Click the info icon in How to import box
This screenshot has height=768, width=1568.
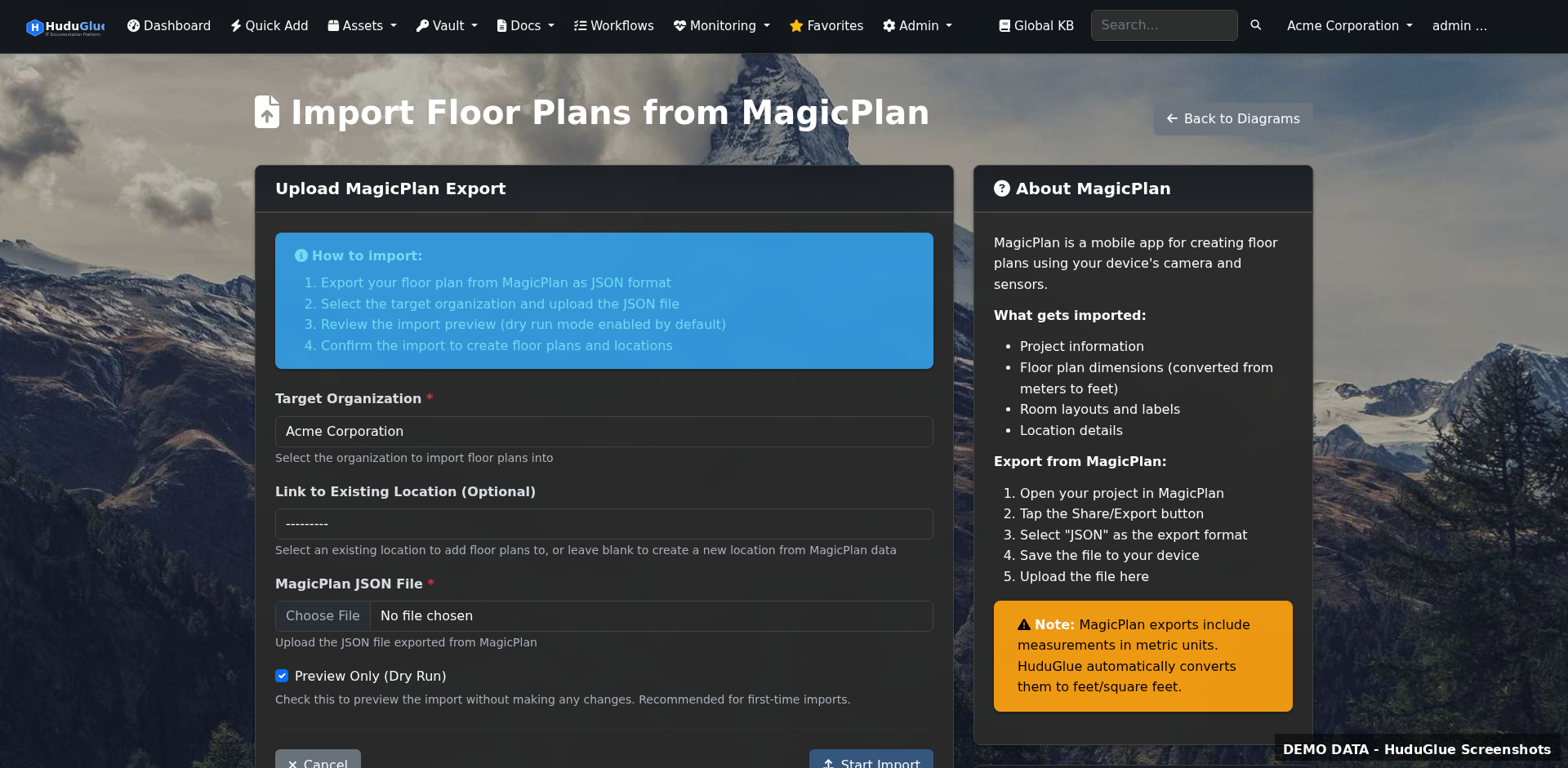point(301,255)
